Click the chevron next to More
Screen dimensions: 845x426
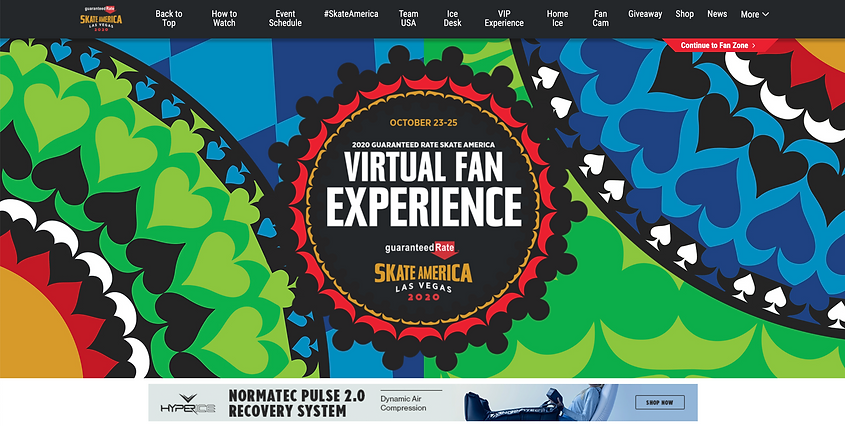[766, 15]
